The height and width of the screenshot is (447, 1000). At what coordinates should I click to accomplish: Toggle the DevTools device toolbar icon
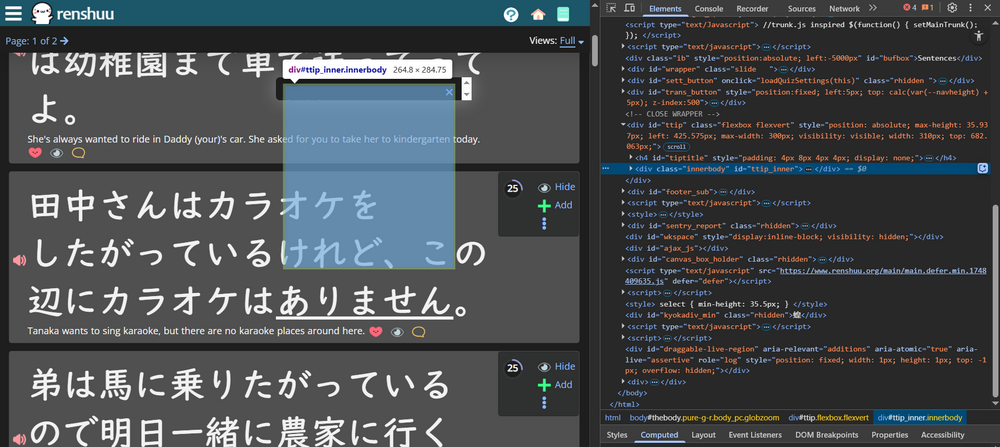tap(630, 8)
